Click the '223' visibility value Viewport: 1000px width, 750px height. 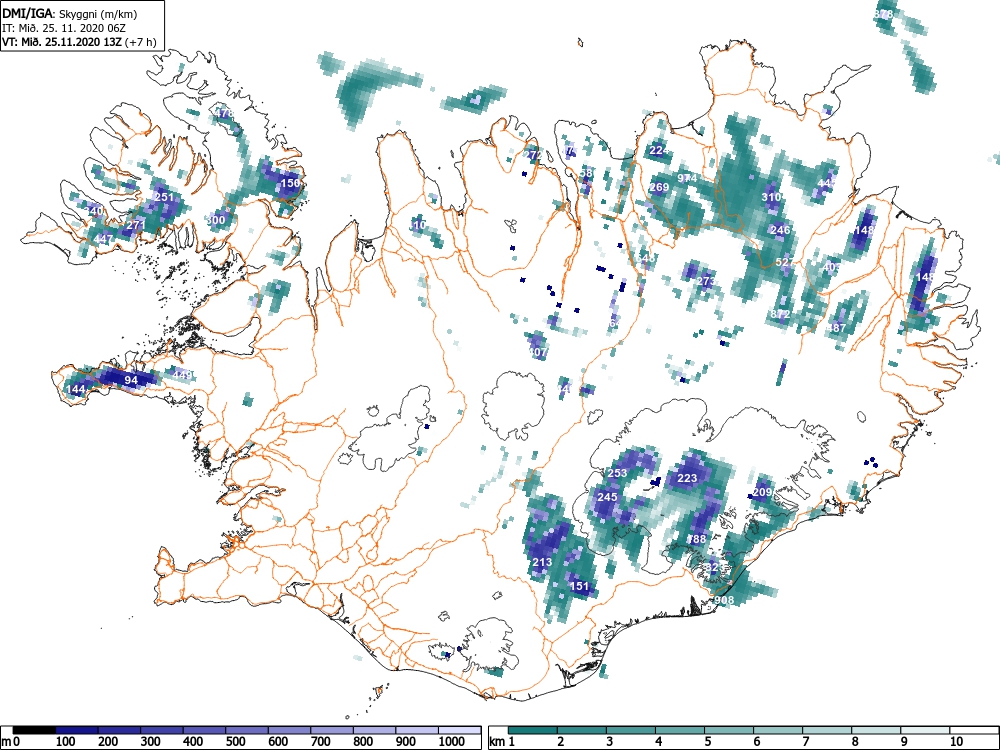click(x=687, y=478)
